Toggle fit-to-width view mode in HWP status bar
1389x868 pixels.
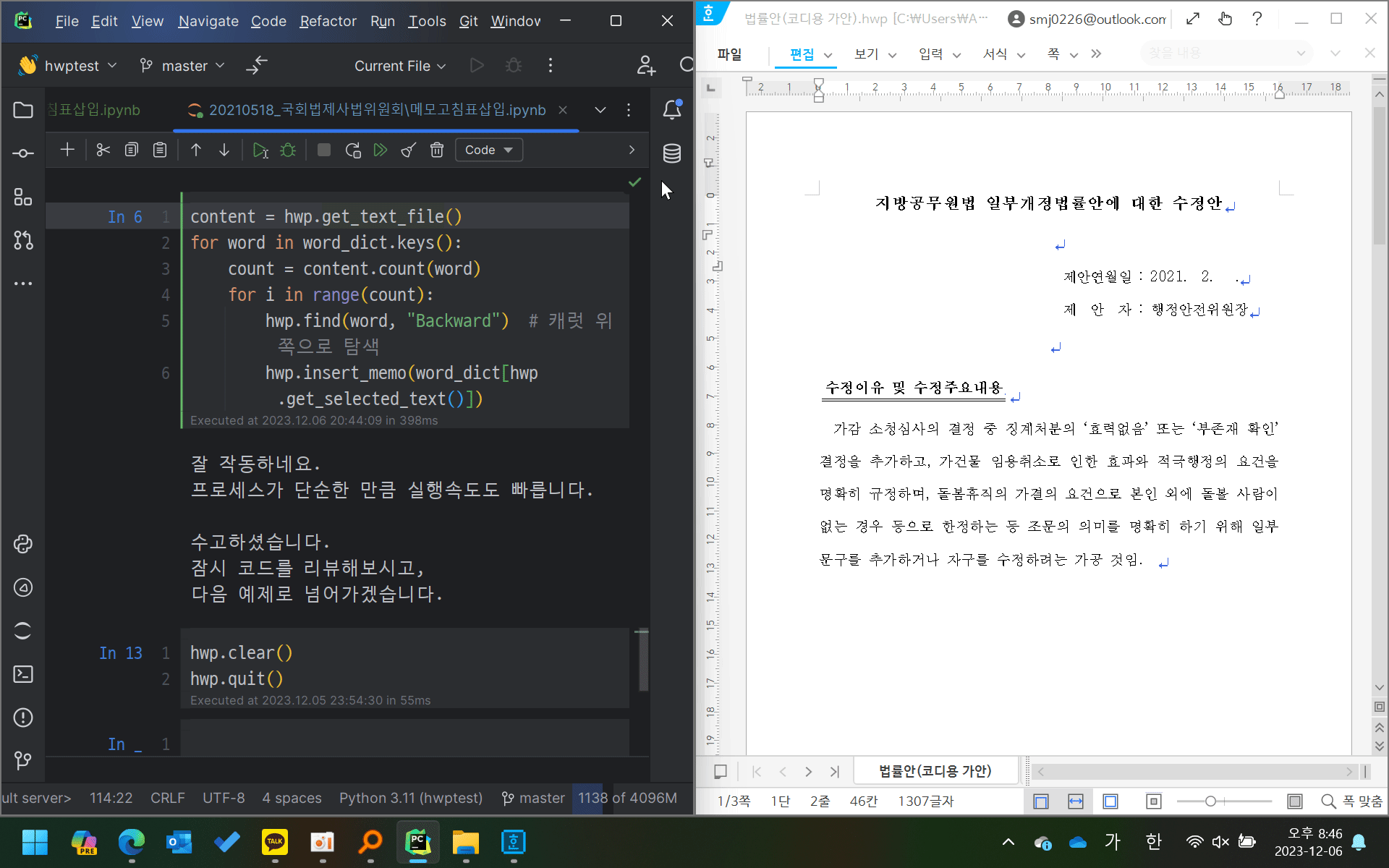point(1076,801)
